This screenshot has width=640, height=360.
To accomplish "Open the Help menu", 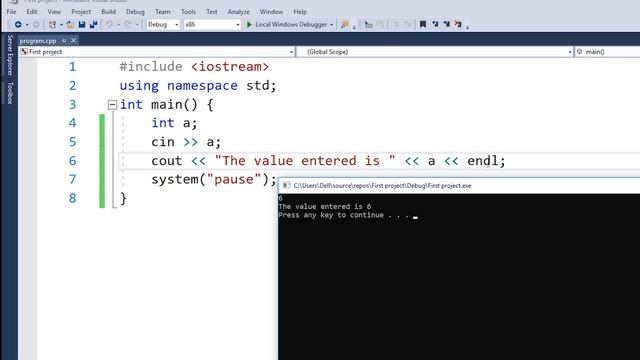I will (x=300, y=12).
